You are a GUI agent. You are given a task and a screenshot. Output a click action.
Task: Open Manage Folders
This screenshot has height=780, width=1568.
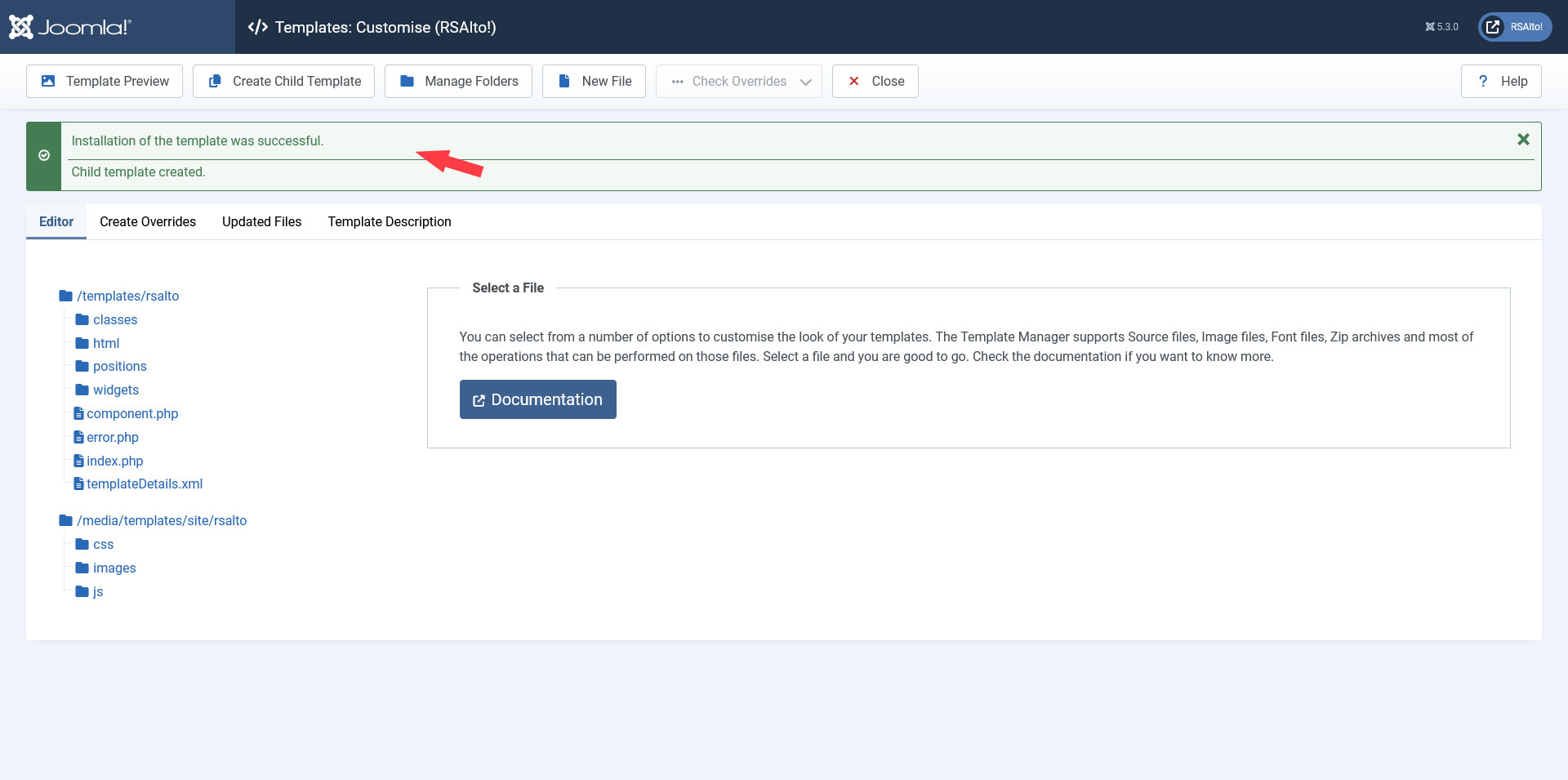pos(458,81)
